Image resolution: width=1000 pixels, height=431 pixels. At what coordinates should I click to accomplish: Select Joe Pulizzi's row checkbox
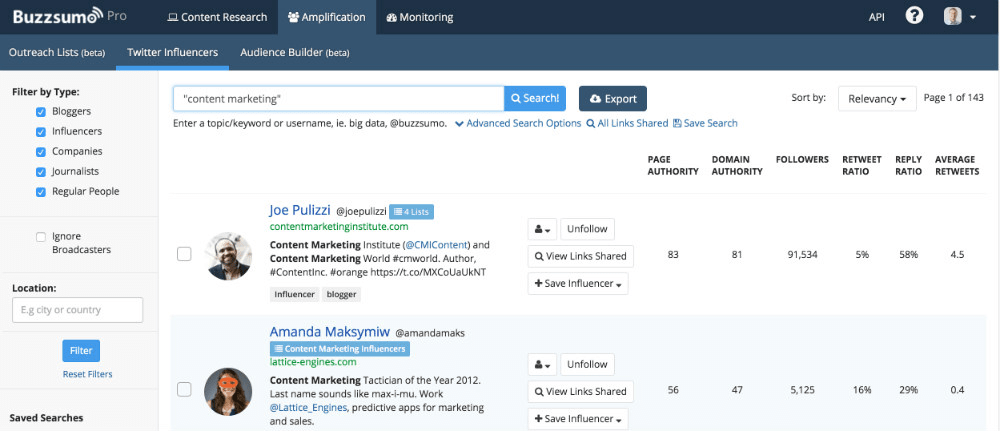pyautogui.click(x=184, y=254)
